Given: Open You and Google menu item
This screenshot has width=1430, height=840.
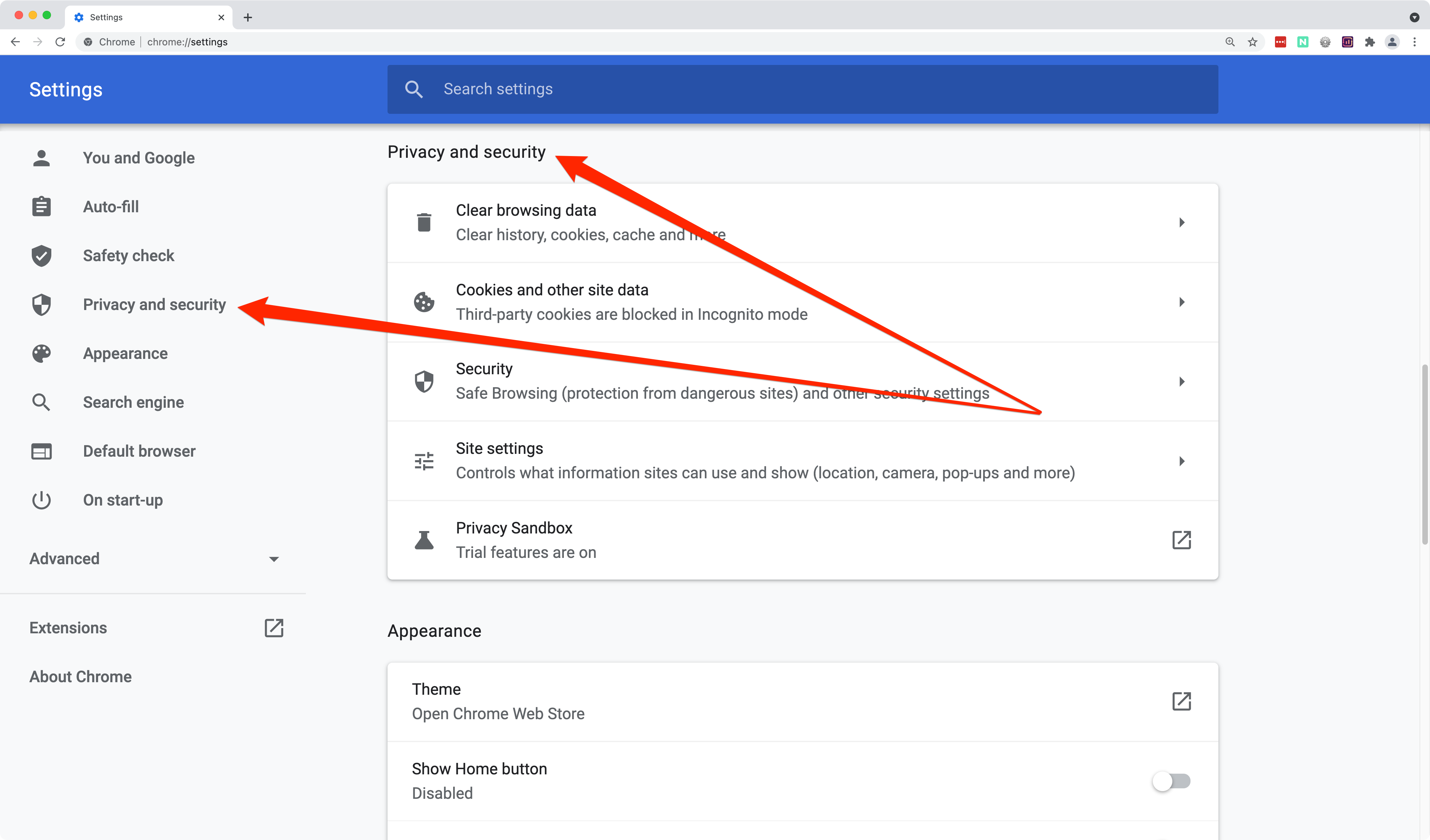Looking at the screenshot, I should pyautogui.click(x=139, y=158).
